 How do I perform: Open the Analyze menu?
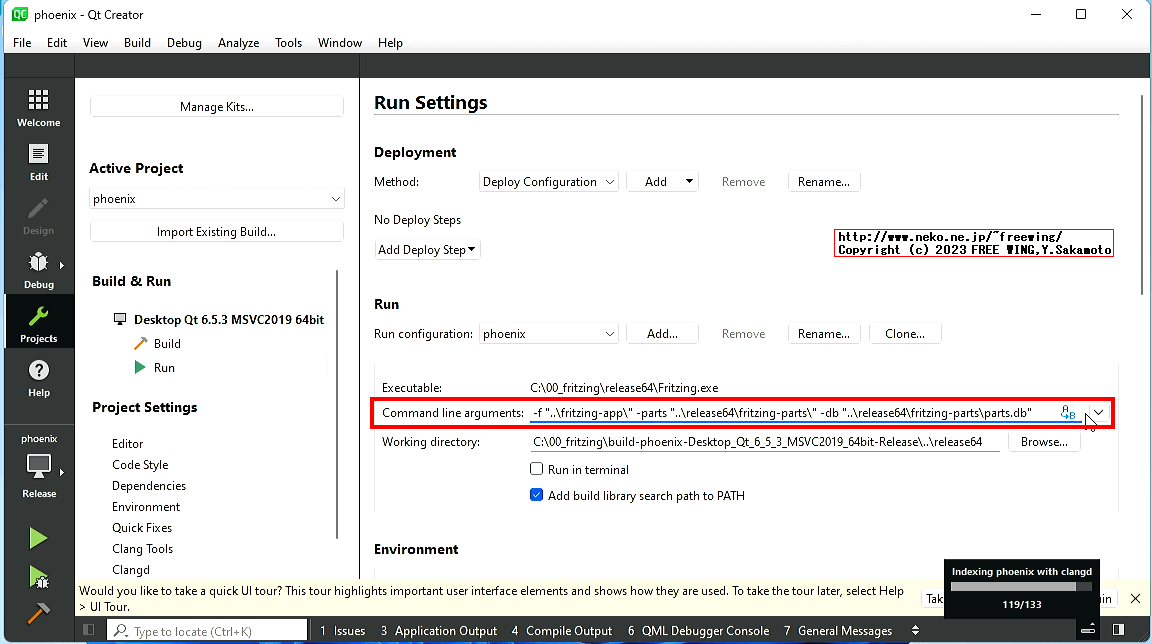pyautogui.click(x=238, y=43)
